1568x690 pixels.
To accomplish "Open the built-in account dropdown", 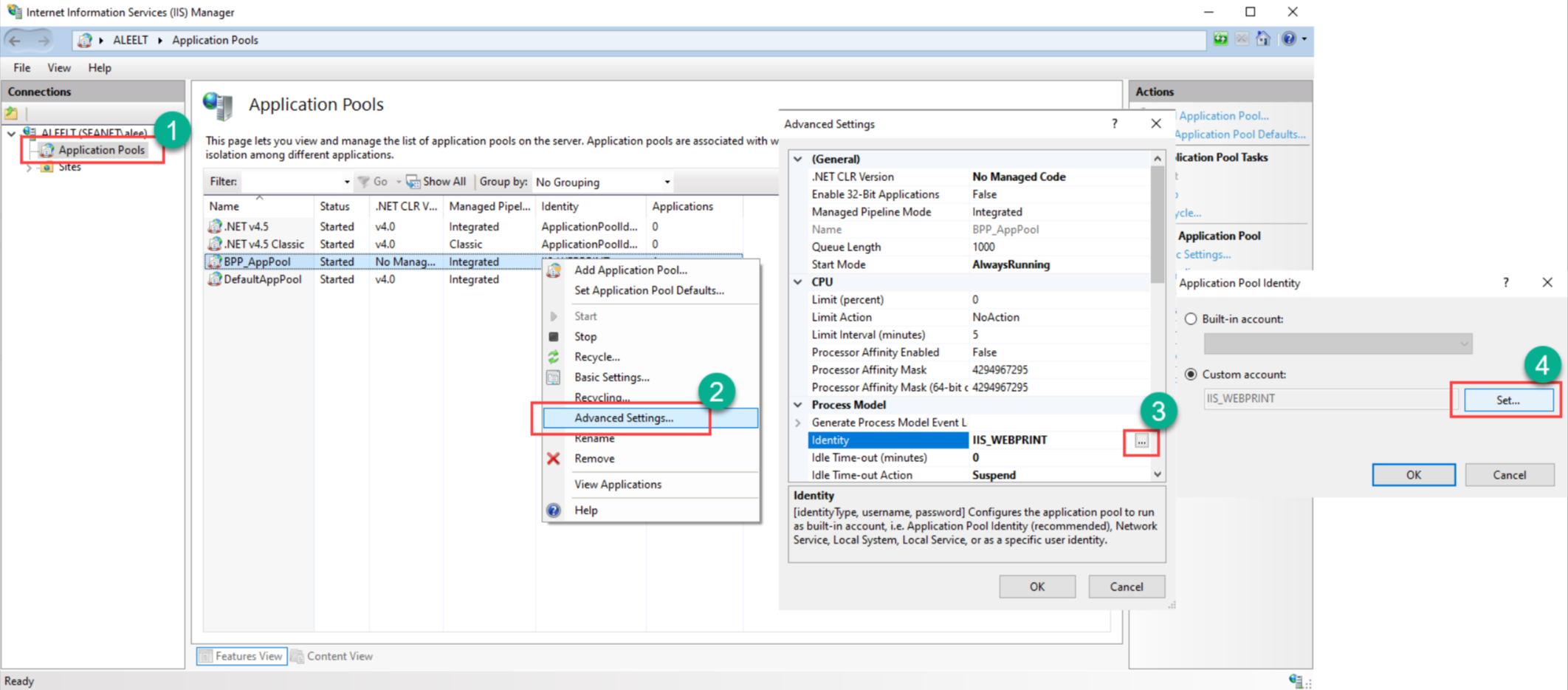I will point(1338,344).
